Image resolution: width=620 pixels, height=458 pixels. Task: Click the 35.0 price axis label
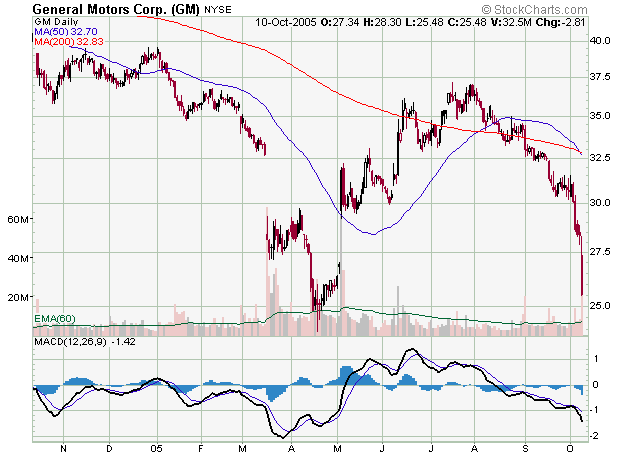(599, 116)
